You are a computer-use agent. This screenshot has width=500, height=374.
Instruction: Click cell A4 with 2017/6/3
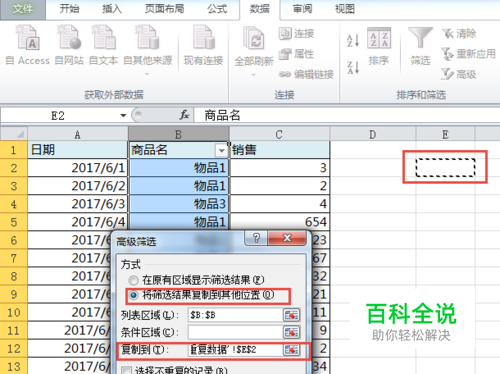click(x=78, y=204)
